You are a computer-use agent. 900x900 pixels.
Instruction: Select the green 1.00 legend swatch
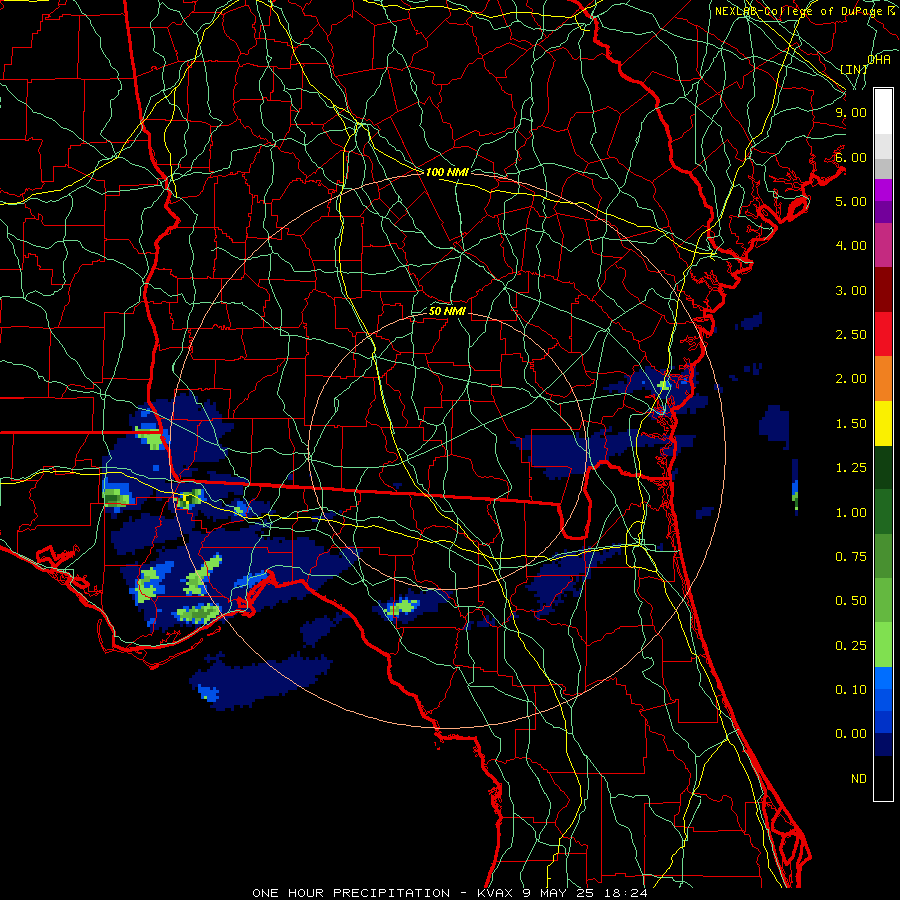(x=883, y=512)
